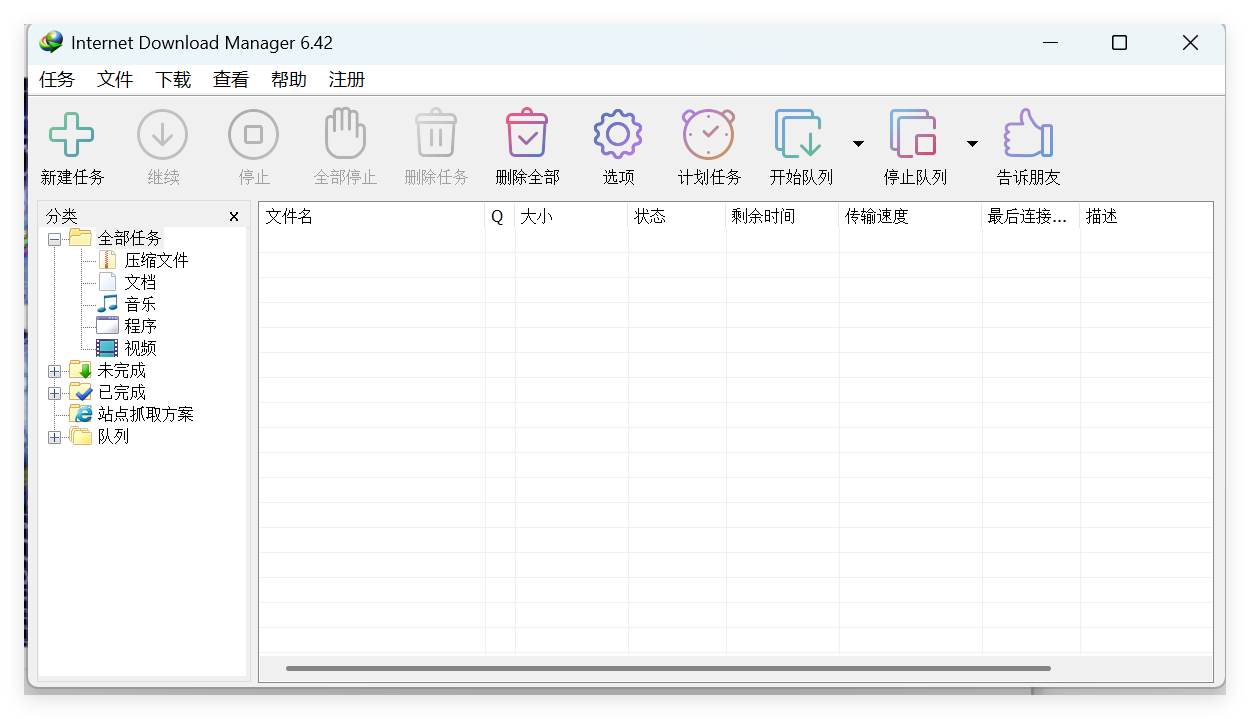Open the 开始队列 dropdown arrow
1250x719 pixels.
[x=858, y=144]
